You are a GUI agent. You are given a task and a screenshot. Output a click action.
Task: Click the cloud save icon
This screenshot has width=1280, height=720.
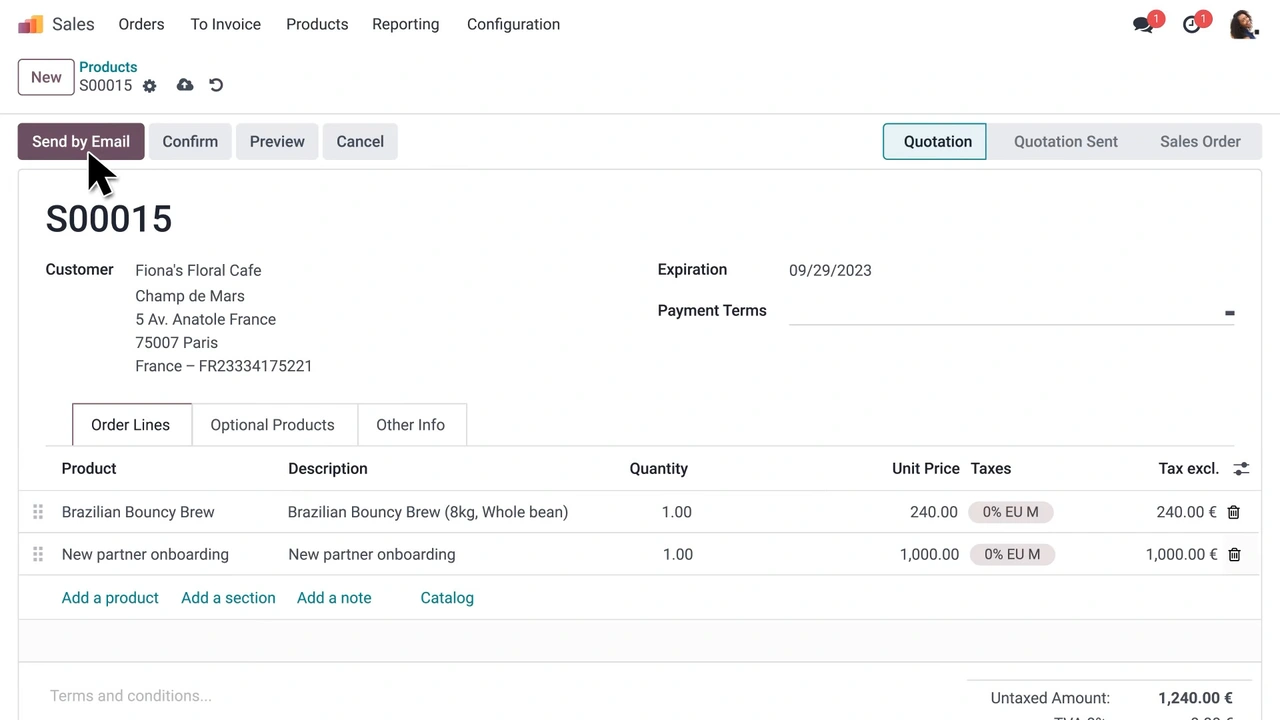(185, 85)
